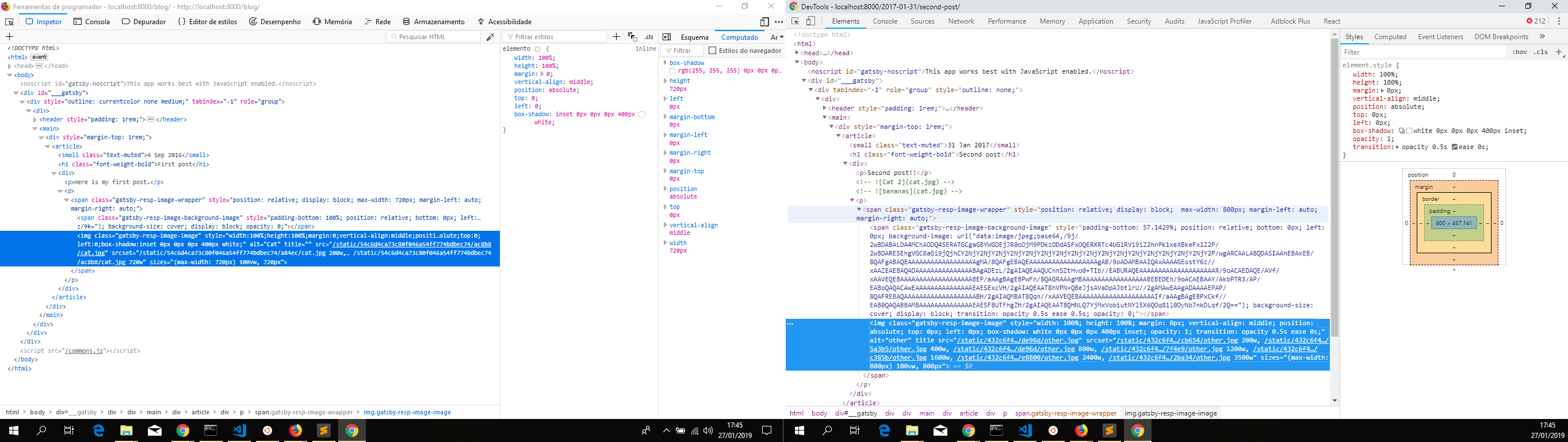1568x442 pixels.
Task: Open Firefox Esquema sidebar tab
Action: click(694, 37)
